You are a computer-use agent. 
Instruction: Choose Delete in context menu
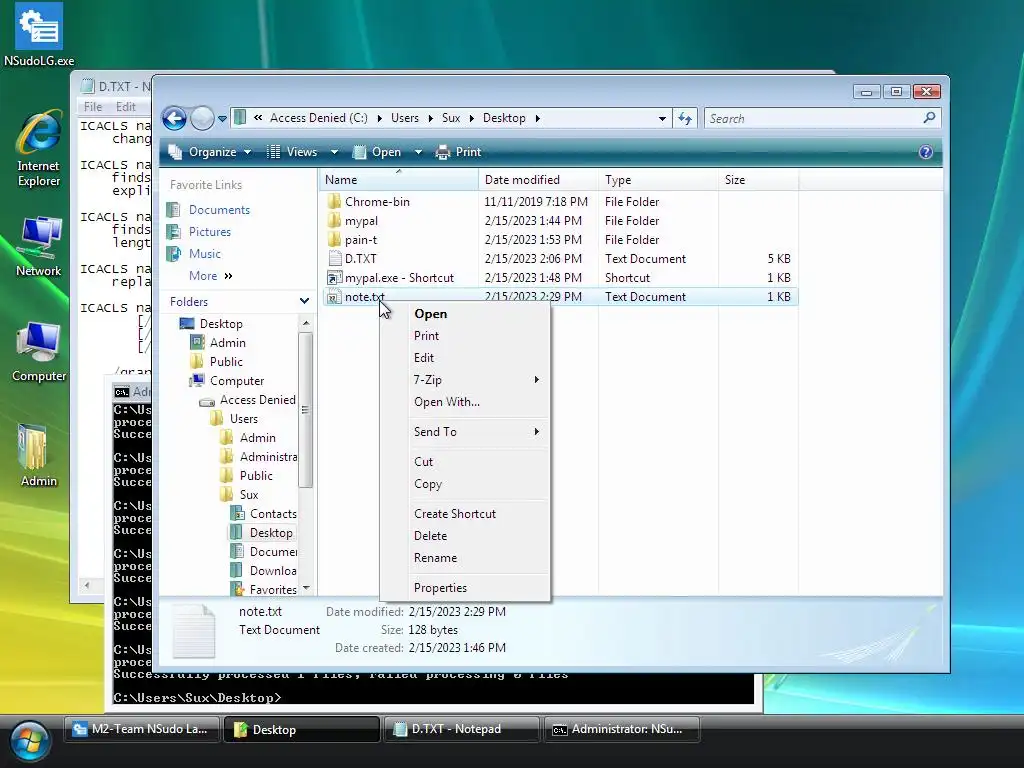click(x=464, y=536)
